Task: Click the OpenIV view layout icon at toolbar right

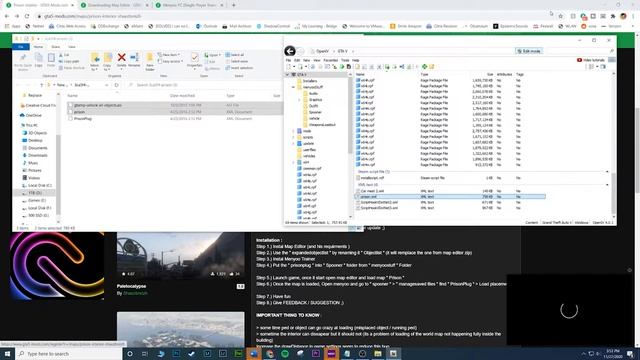Action: pyautogui.click(x=591, y=67)
